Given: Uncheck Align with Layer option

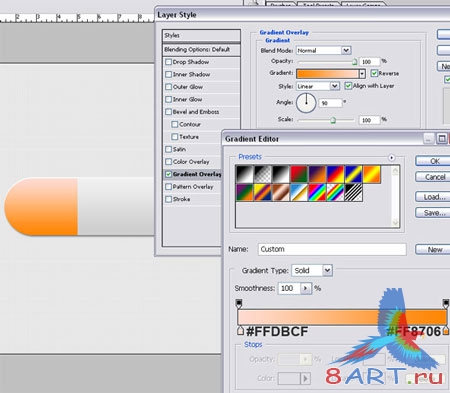Looking at the screenshot, I should [348, 86].
